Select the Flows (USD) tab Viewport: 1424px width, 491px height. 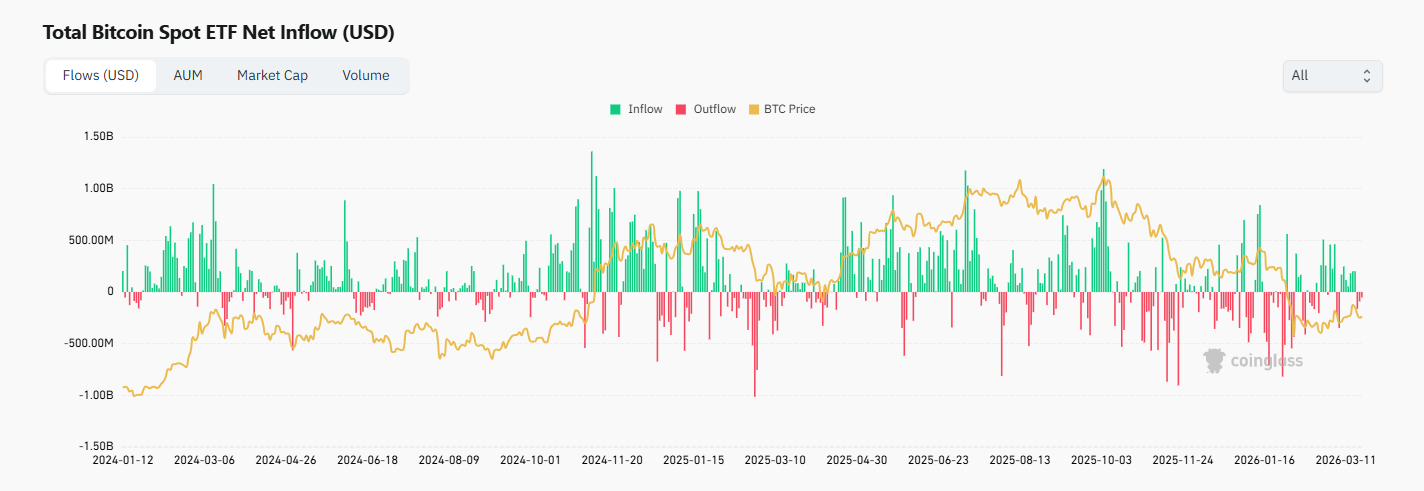click(x=101, y=75)
